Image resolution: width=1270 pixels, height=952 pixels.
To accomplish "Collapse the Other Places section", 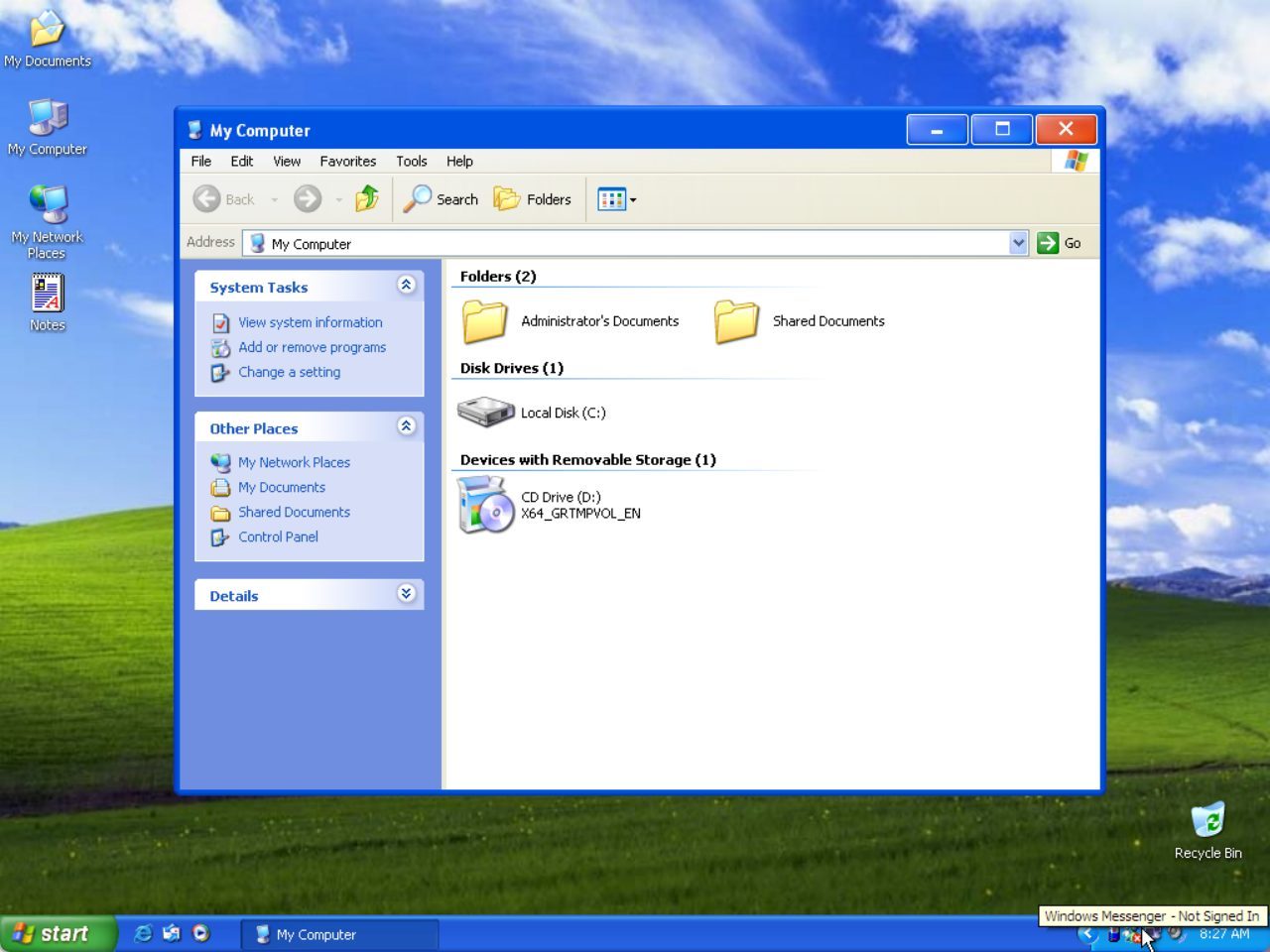I will coord(406,425).
